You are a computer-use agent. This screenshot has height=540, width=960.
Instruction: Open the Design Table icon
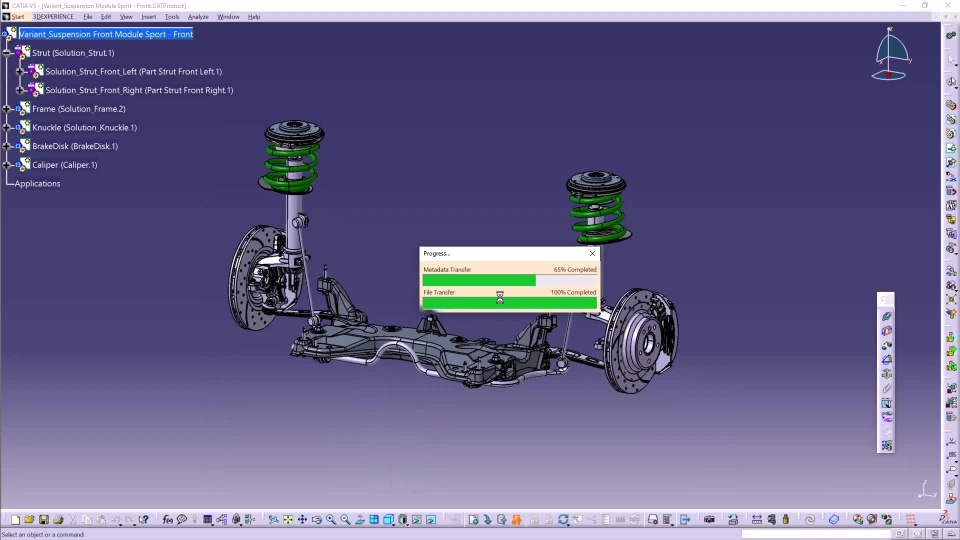208,520
